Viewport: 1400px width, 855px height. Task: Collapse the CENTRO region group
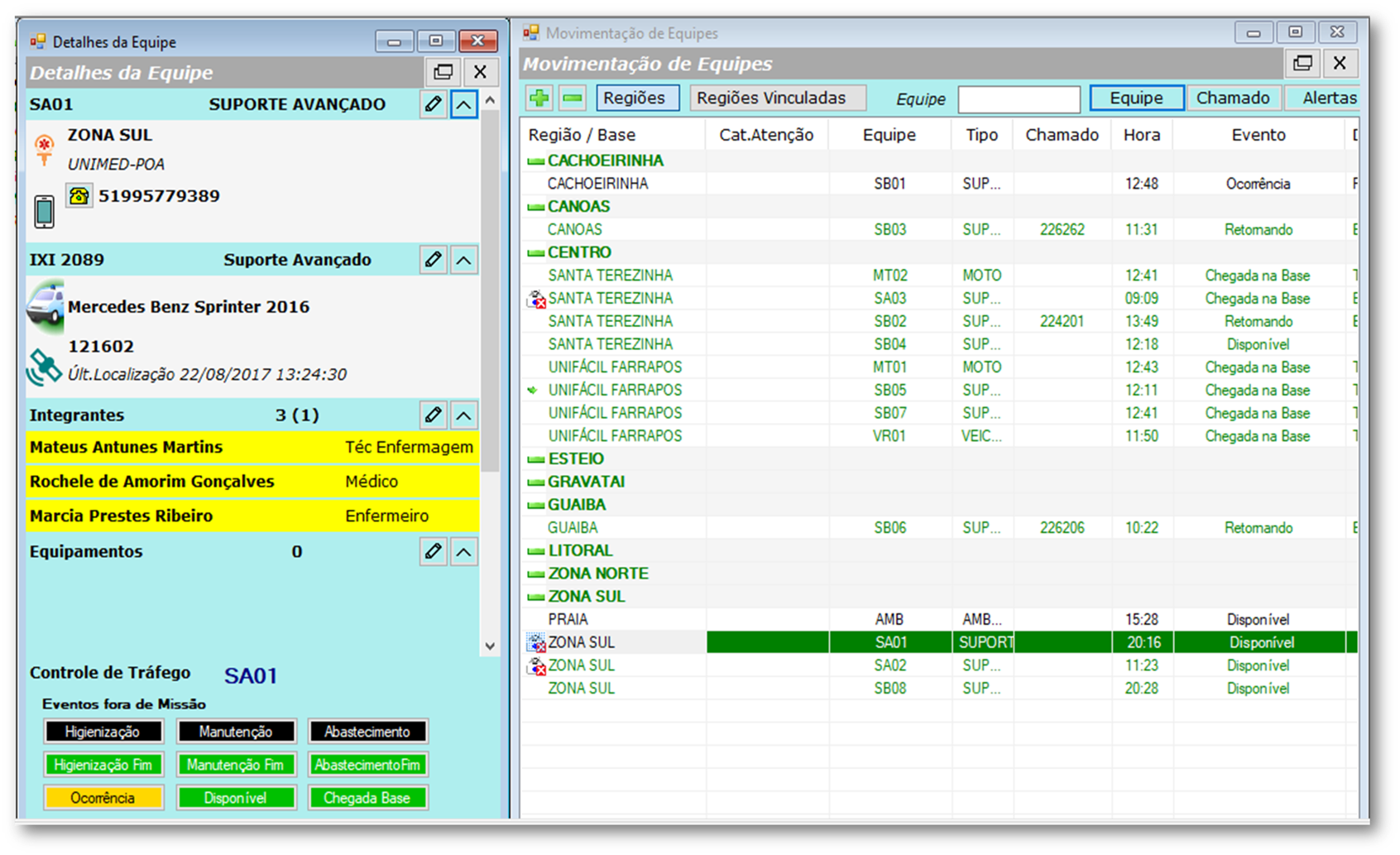click(x=536, y=253)
